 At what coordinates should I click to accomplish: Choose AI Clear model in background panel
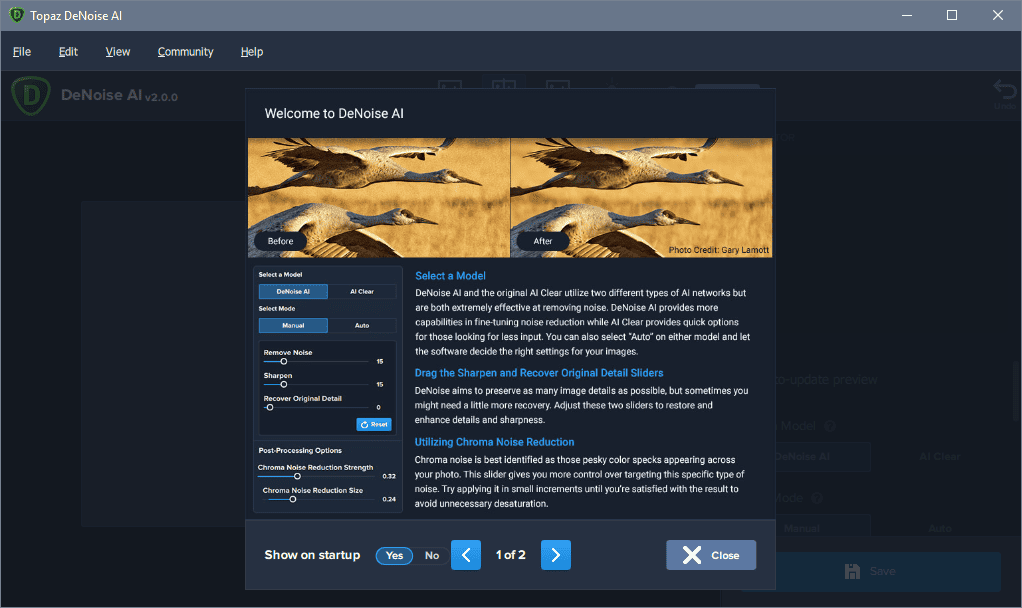(939, 456)
